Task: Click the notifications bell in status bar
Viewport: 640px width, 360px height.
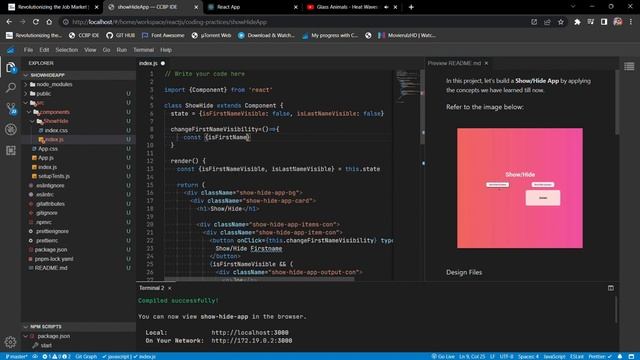Action: 620,356
